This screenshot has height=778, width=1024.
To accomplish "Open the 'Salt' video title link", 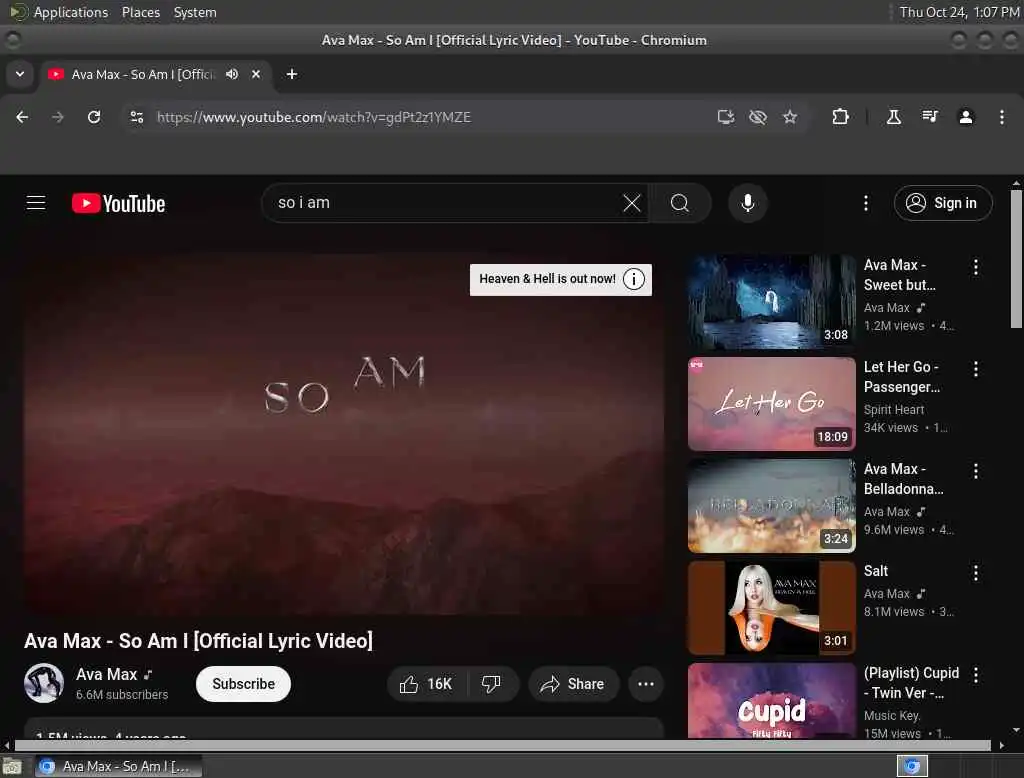I will click(876, 571).
